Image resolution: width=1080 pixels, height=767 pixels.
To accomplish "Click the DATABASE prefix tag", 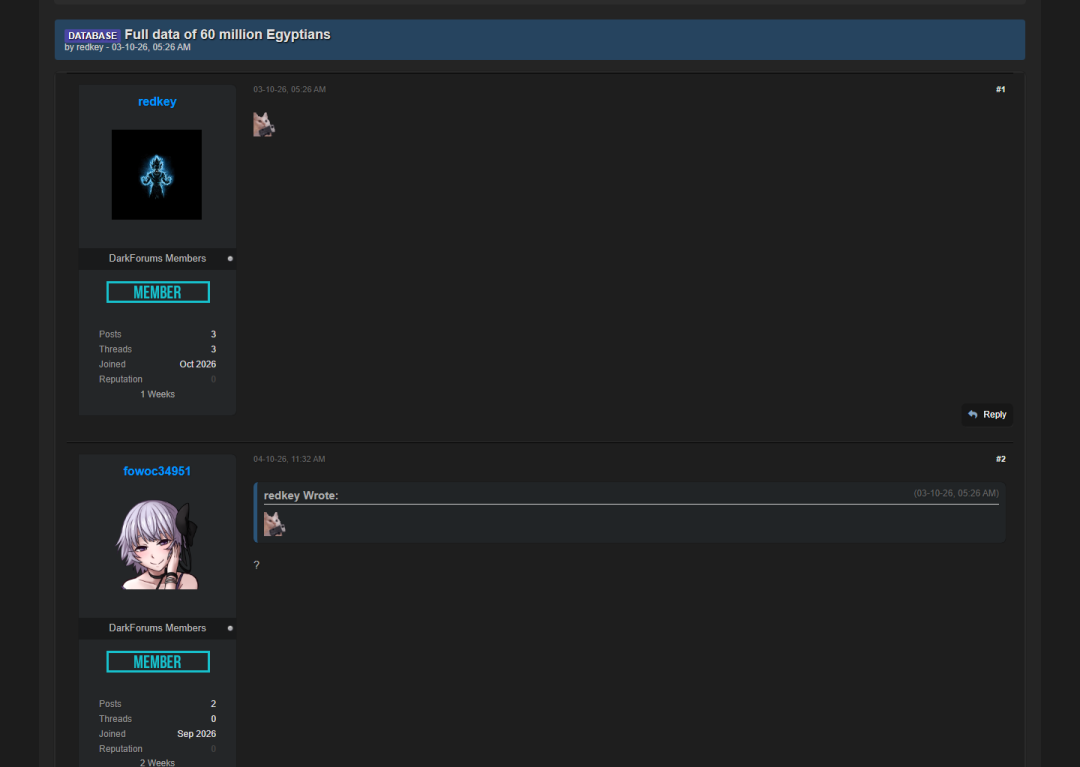I will (92, 35).
